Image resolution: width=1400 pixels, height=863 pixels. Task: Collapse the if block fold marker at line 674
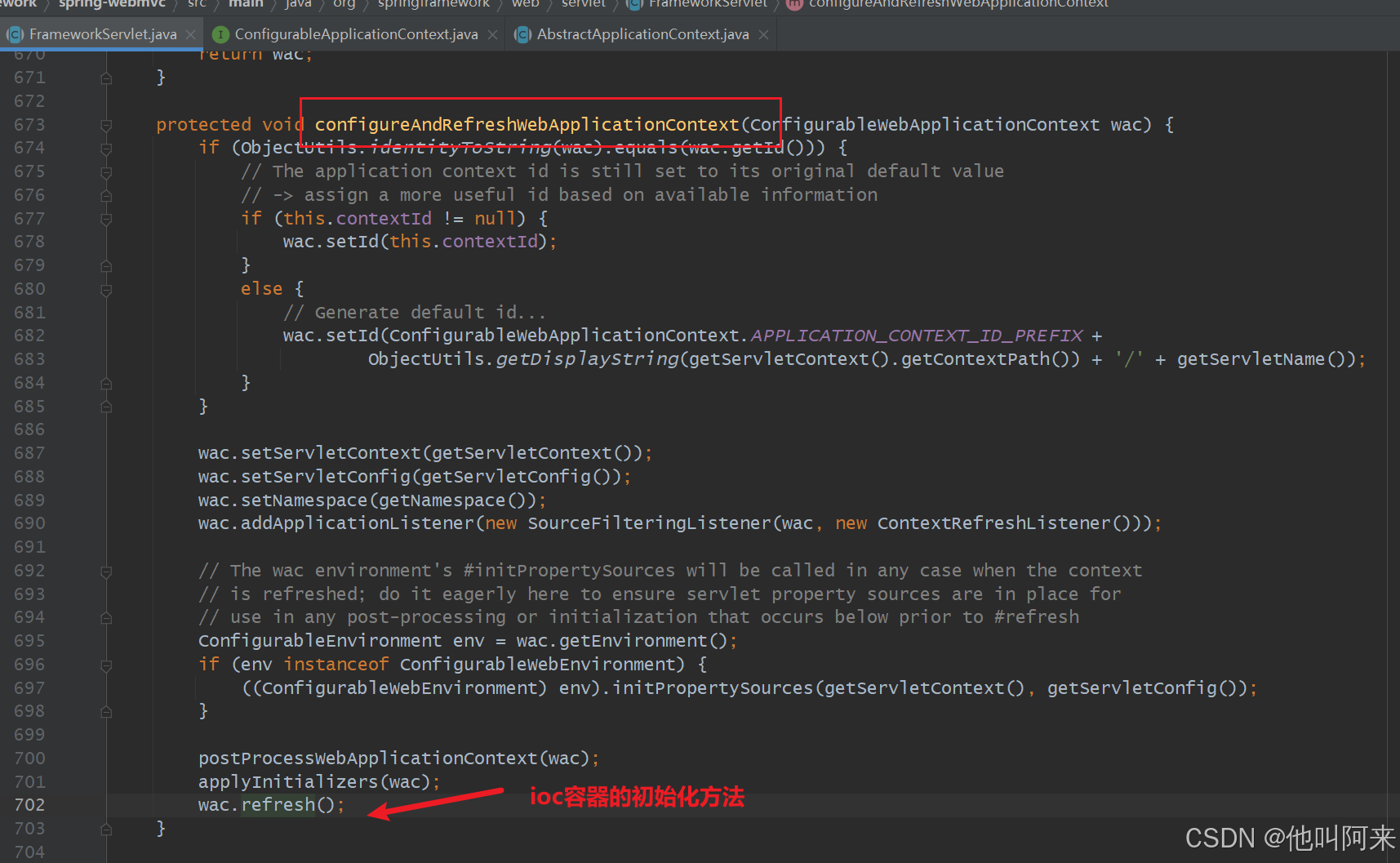coord(106,149)
